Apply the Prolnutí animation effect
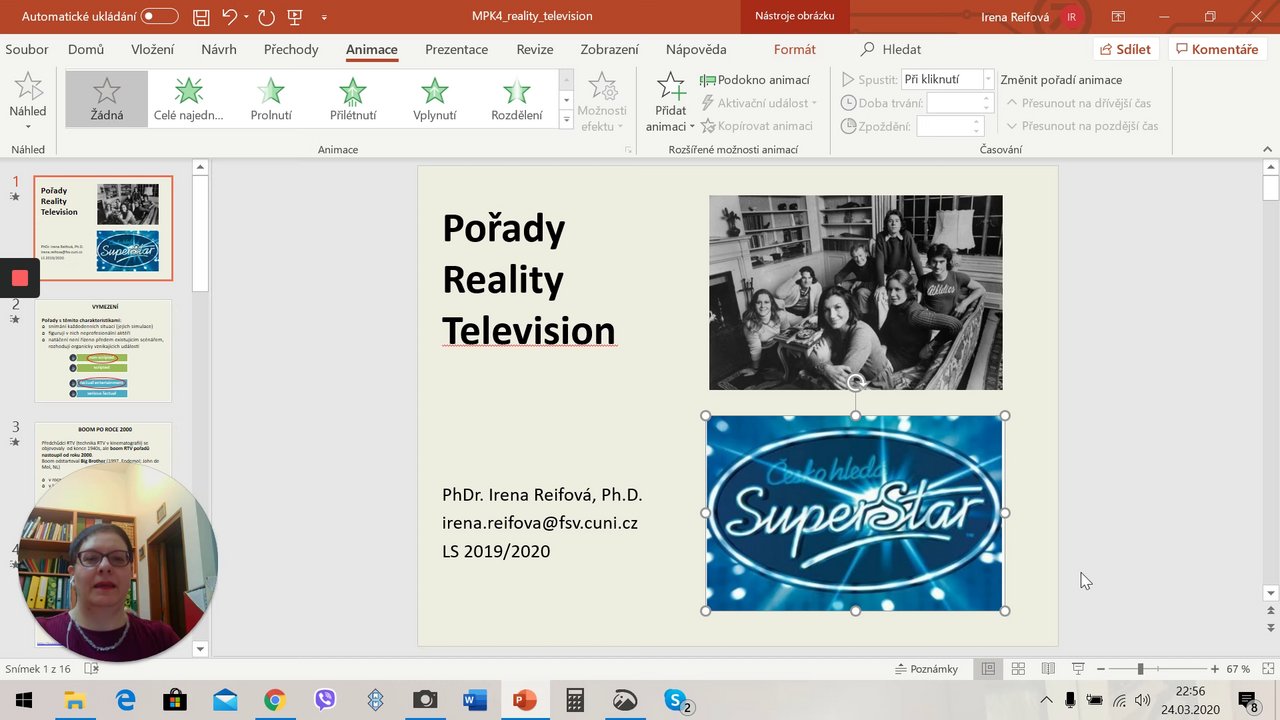 pos(271,99)
